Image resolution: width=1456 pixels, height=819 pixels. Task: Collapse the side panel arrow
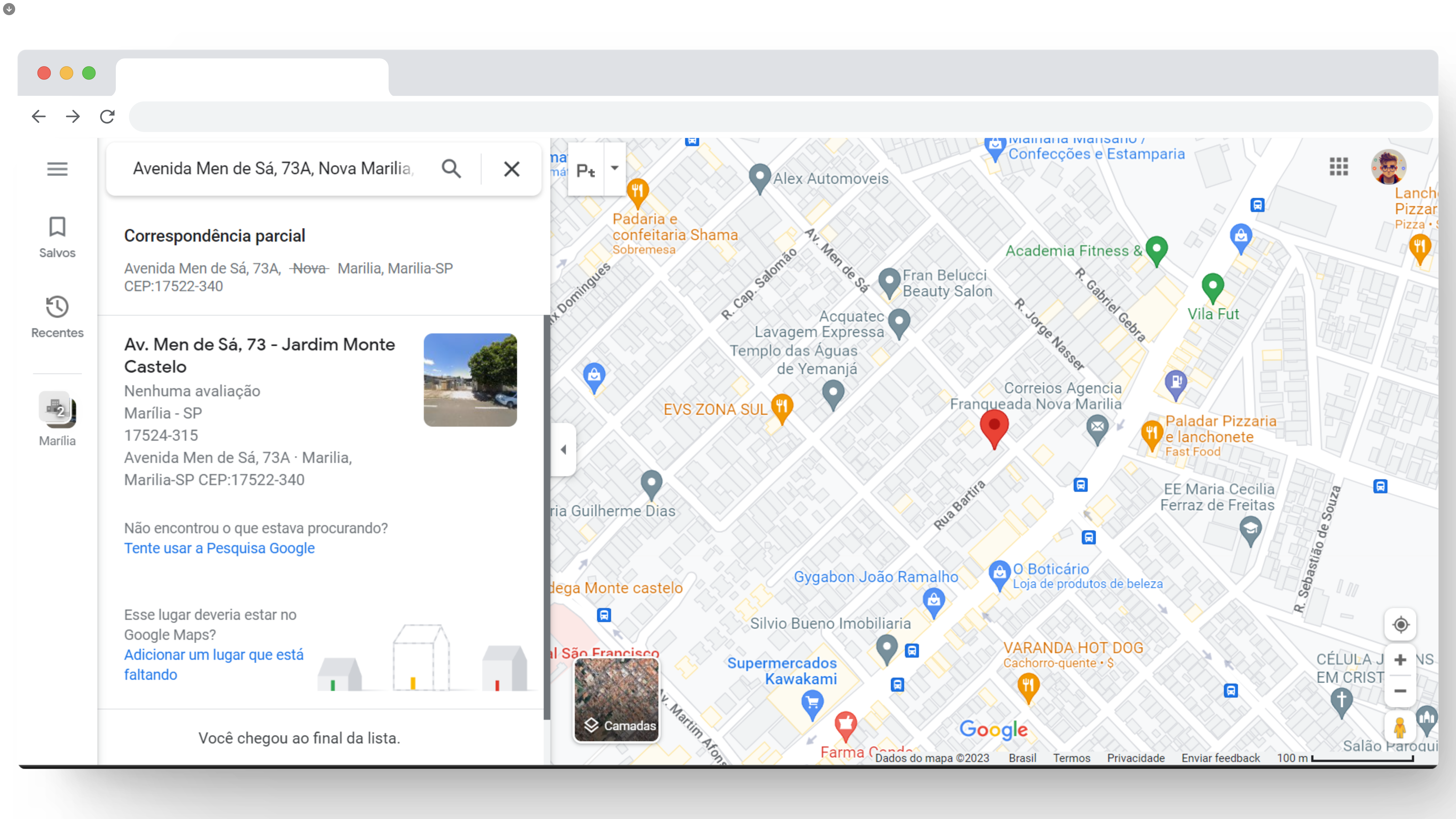coord(563,449)
